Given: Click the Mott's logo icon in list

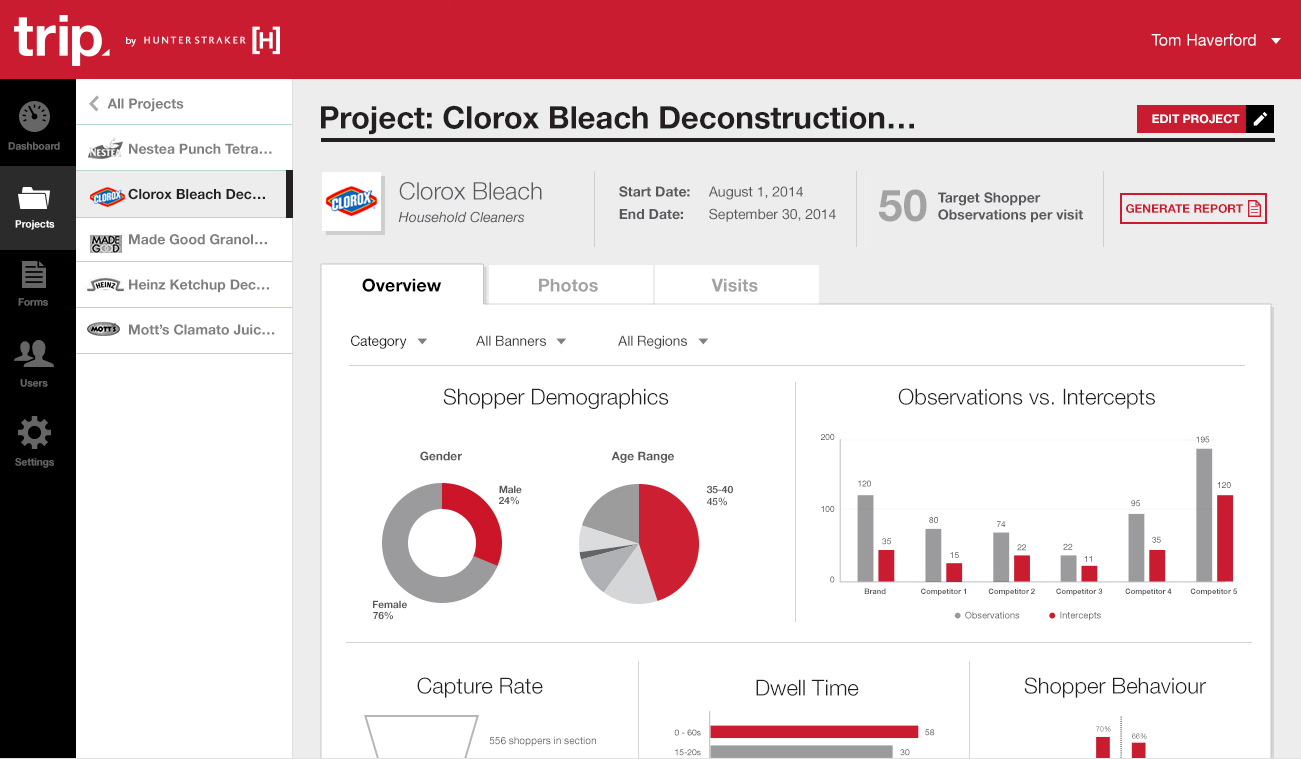Looking at the screenshot, I should tap(104, 330).
